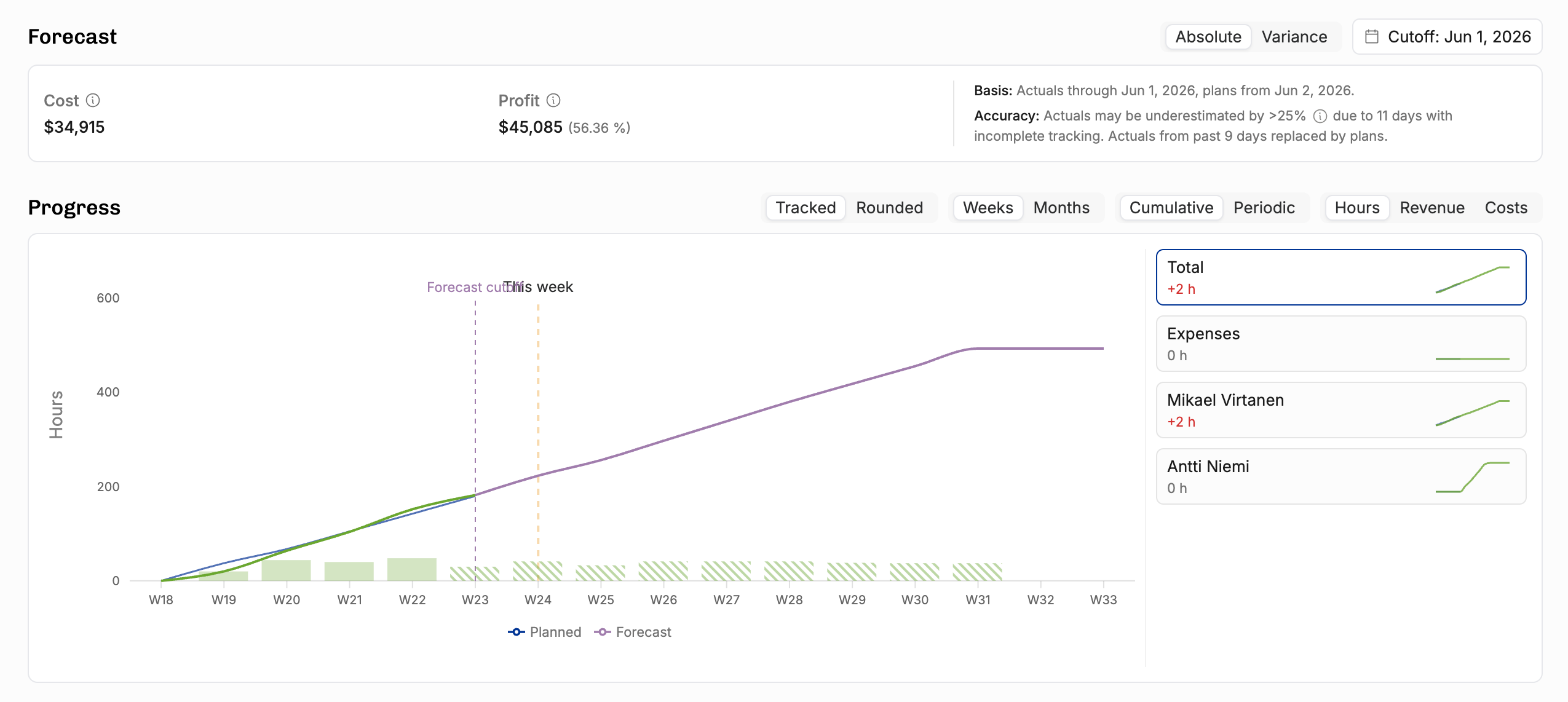Viewport: 1568px width, 702px height.
Task: Switch forecast view to Variance
Action: [x=1294, y=37]
